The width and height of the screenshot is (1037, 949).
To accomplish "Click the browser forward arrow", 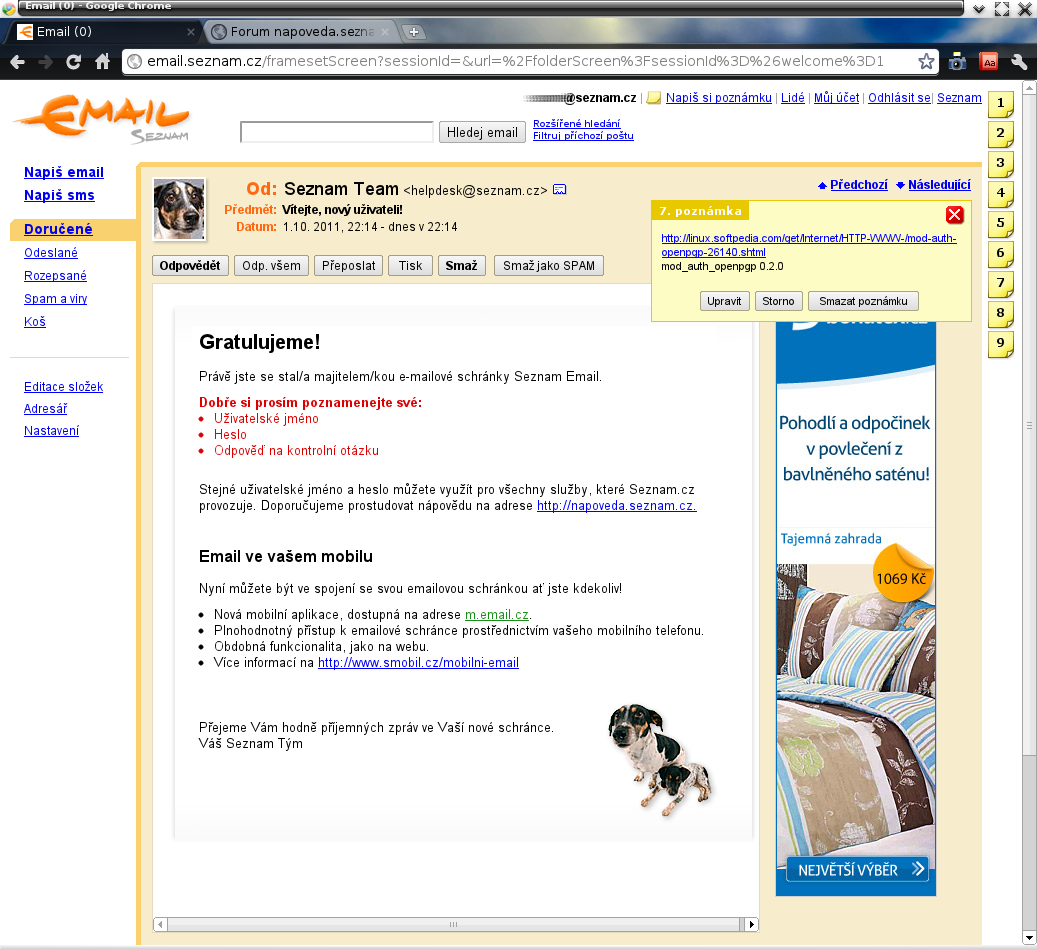I will click(46, 62).
